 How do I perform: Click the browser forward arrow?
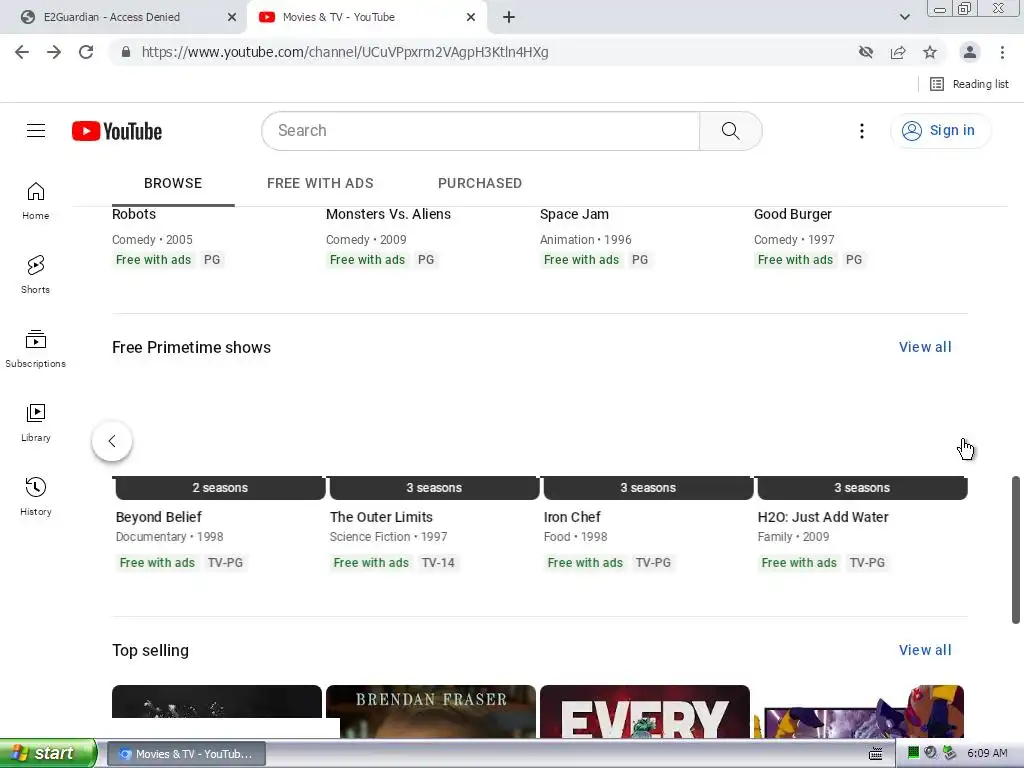pyautogui.click(x=54, y=52)
